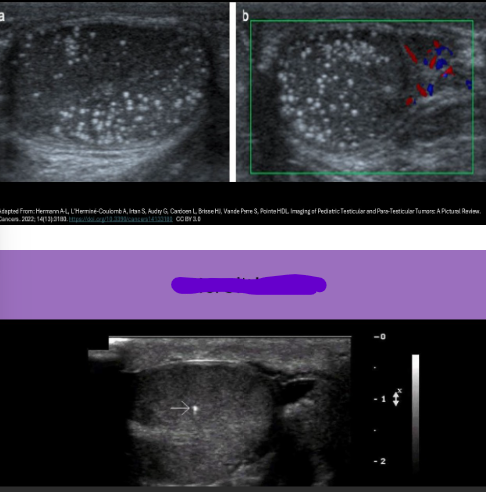Select the grayscale gradient bar on the ultrasound
This screenshot has height=492, width=486.
point(415,412)
